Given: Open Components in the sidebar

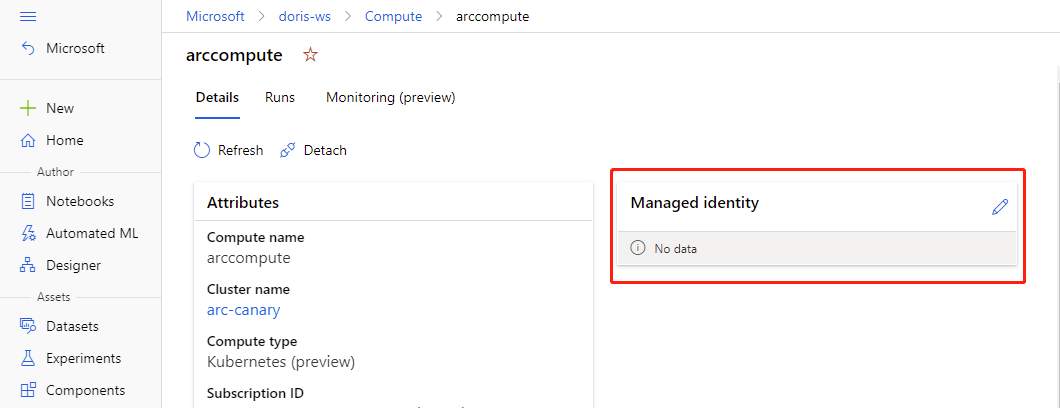Looking at the screenshot, I should (x=85, y=390).
